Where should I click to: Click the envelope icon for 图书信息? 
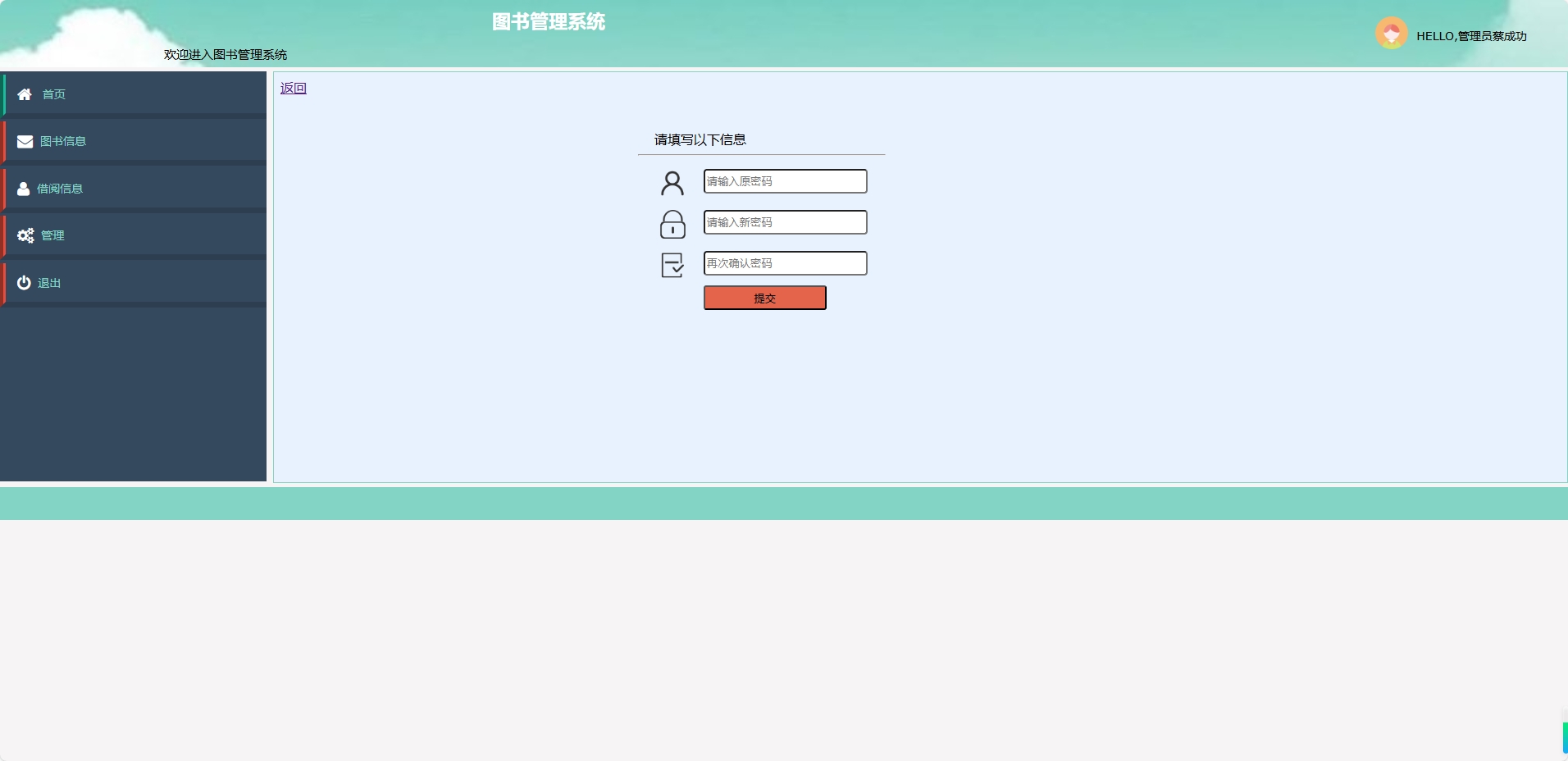point(24,141)
